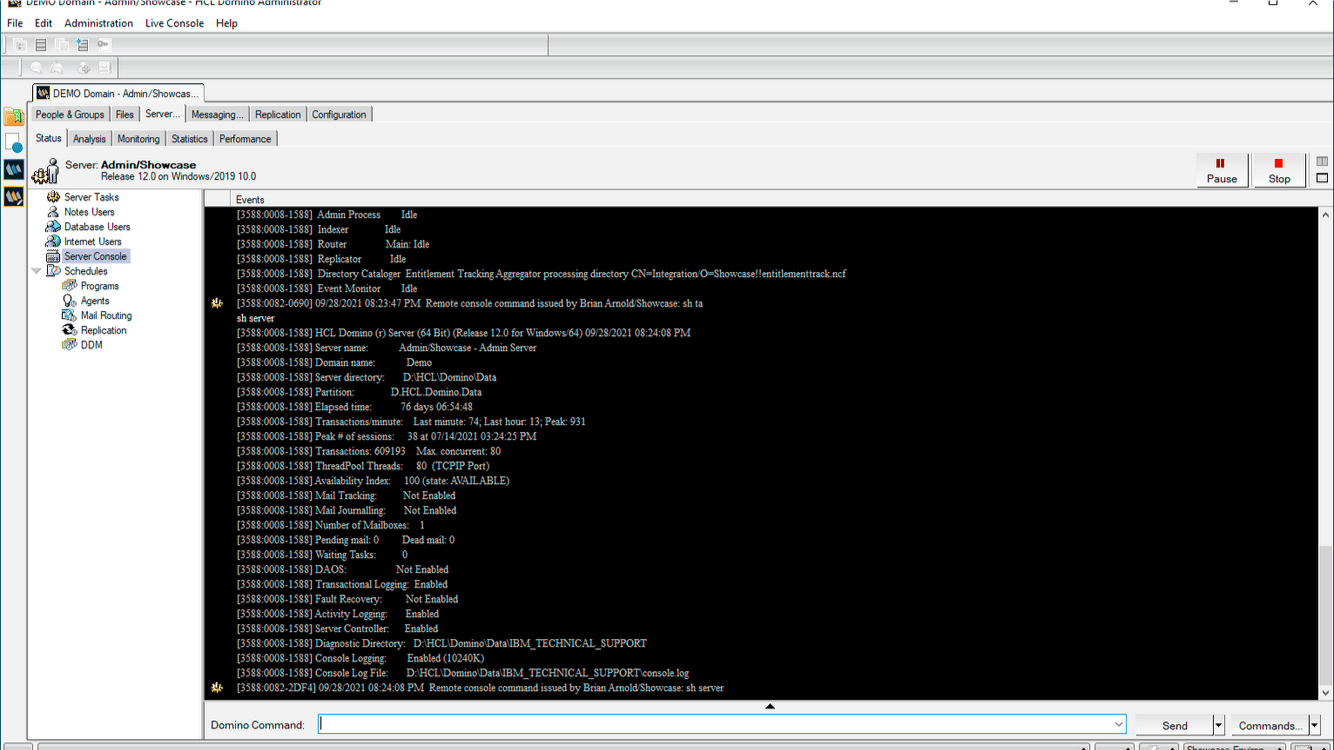The height and width of the screenshot is (750, 1334).
Task: Open the Live Console menu
Action: click(x=174, y=23)
